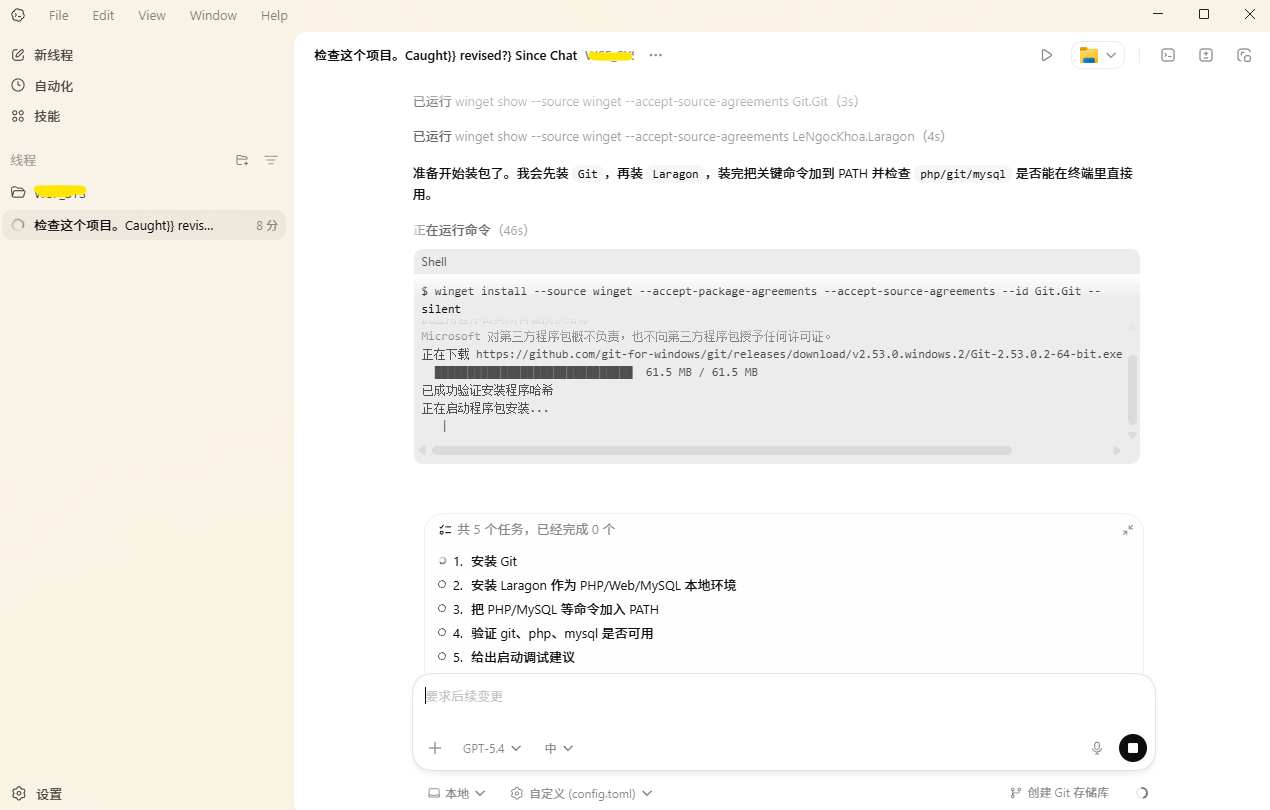Screen dimensions: 1270x810
Task: Expand the 自定义 (config.toml) dropdown
Action: coord(581,793)
